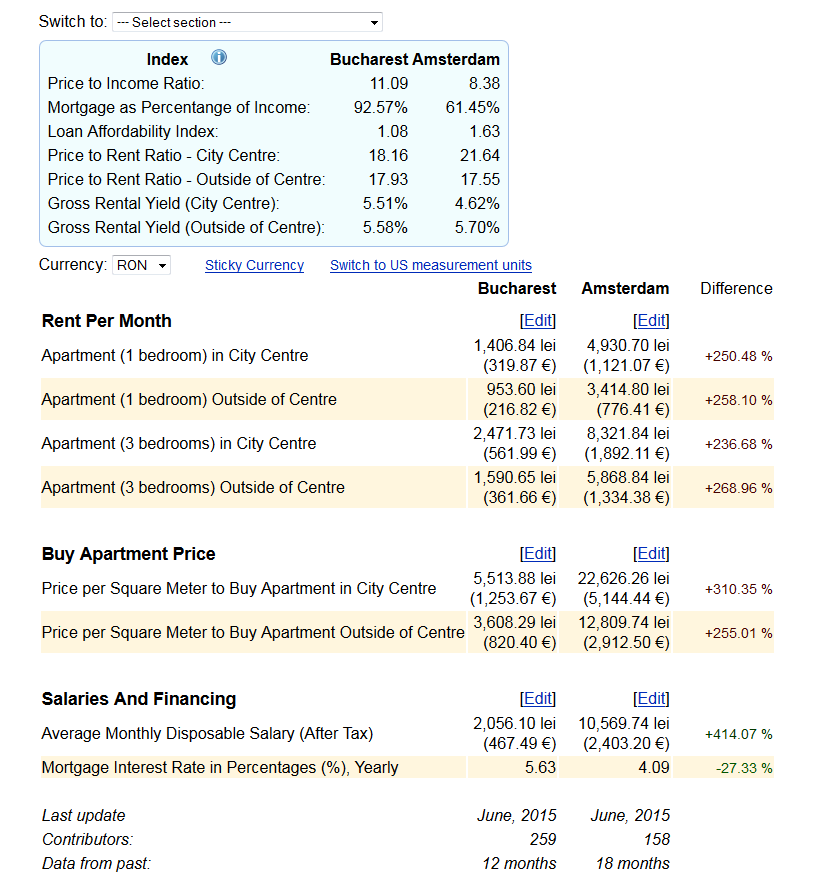Viewport: 815px width, 874px height.
Task: Edit Bucharest Rent Per Month values
Action: (538, 321)
